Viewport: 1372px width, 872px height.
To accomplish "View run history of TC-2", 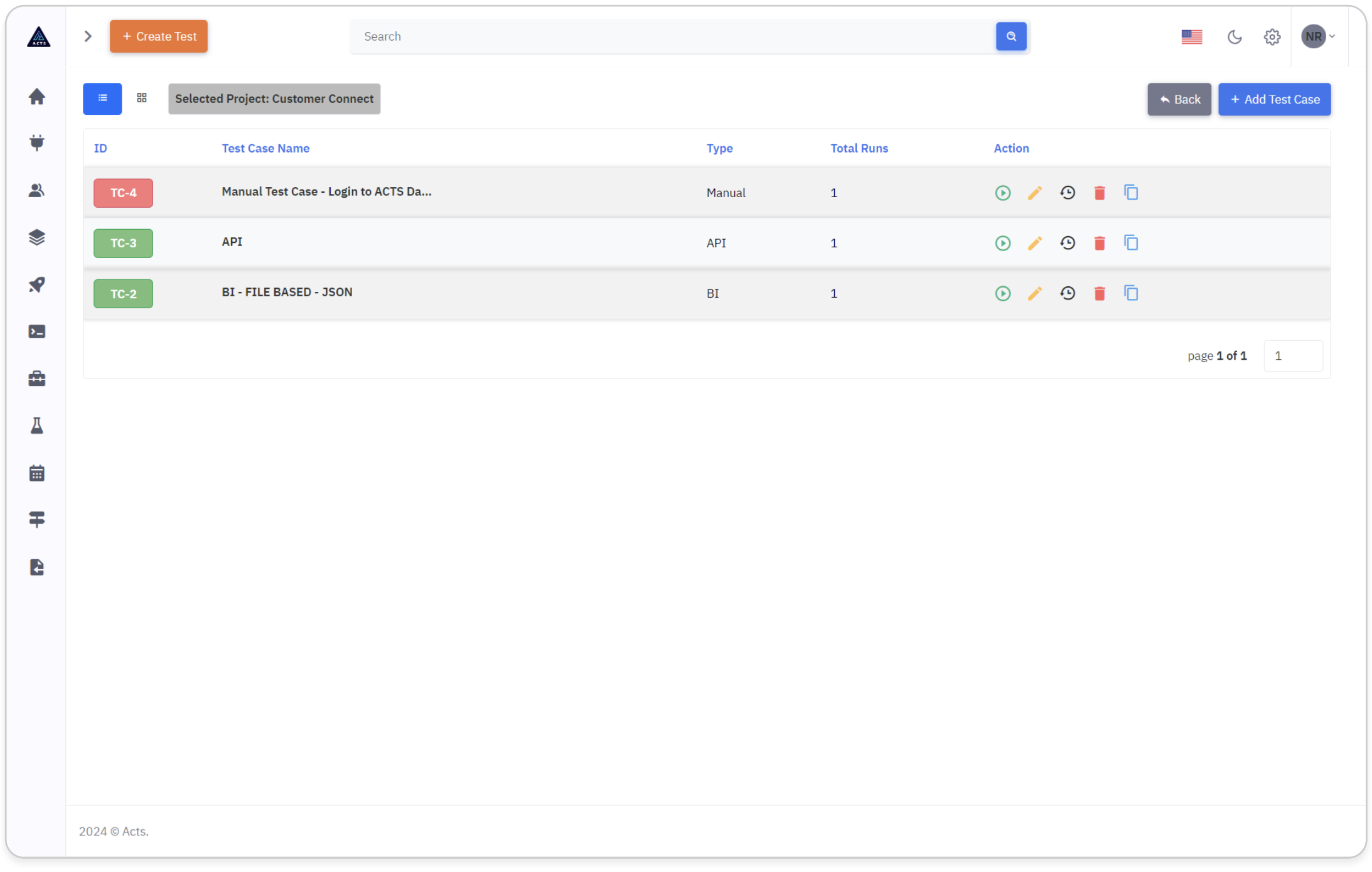I will (1067, 293).
